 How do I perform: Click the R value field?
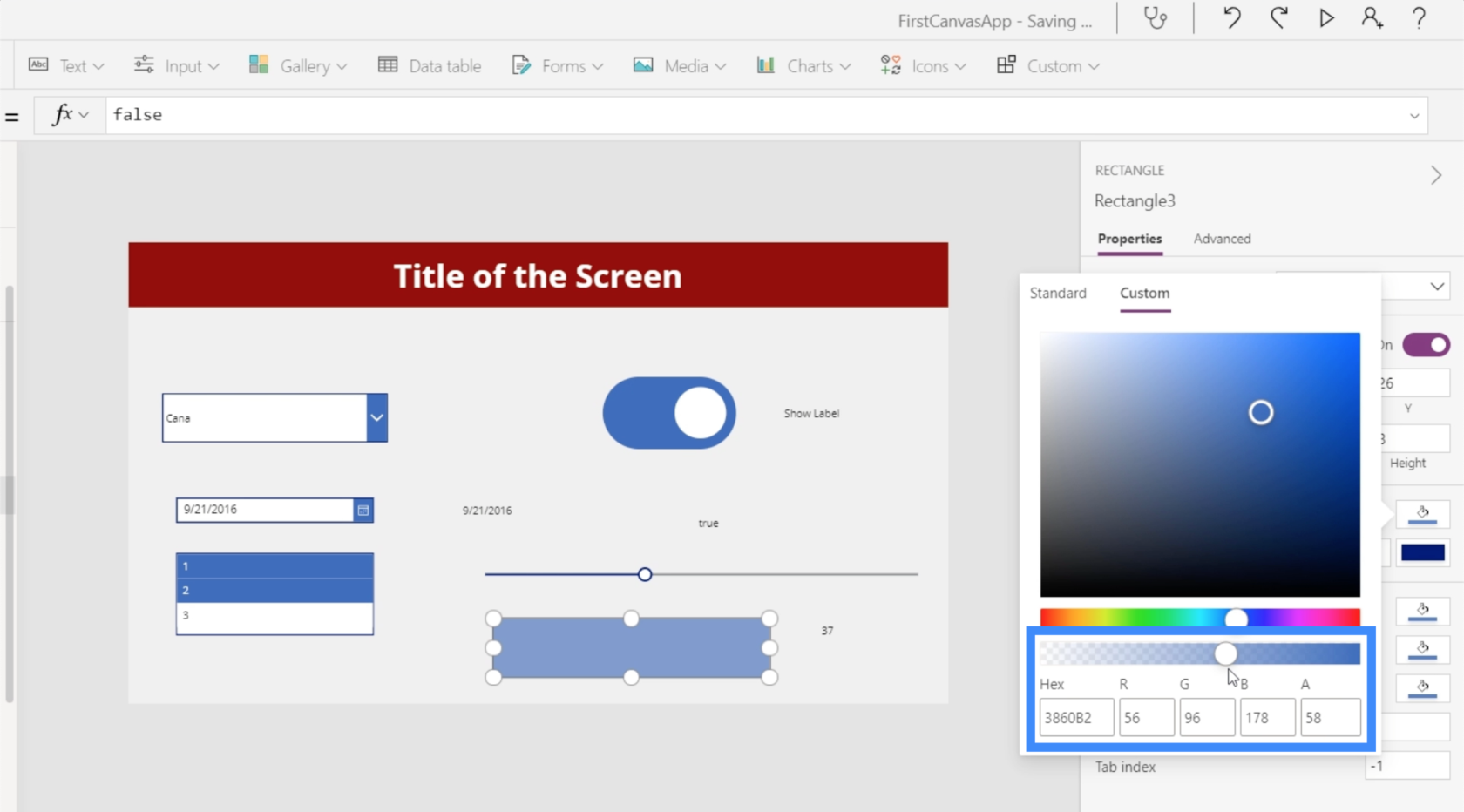(x=1146, y=718)
